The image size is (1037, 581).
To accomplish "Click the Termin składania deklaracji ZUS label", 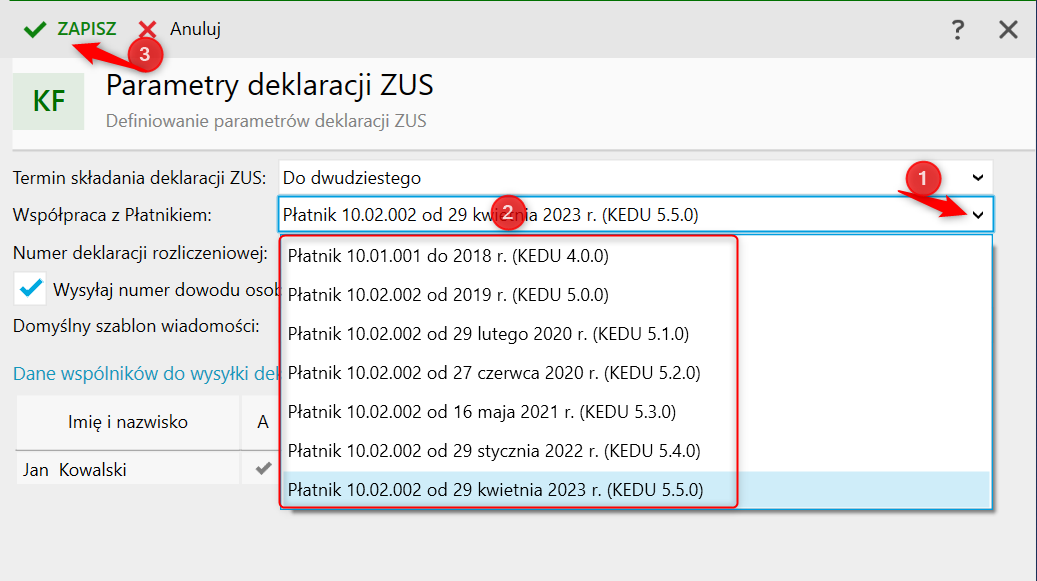I will [139, 178].
